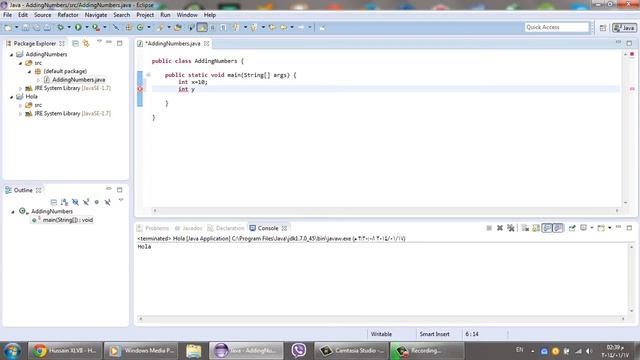
Task: Toggle Scroll Lock in Console toolbar
Action: point(536,228)
